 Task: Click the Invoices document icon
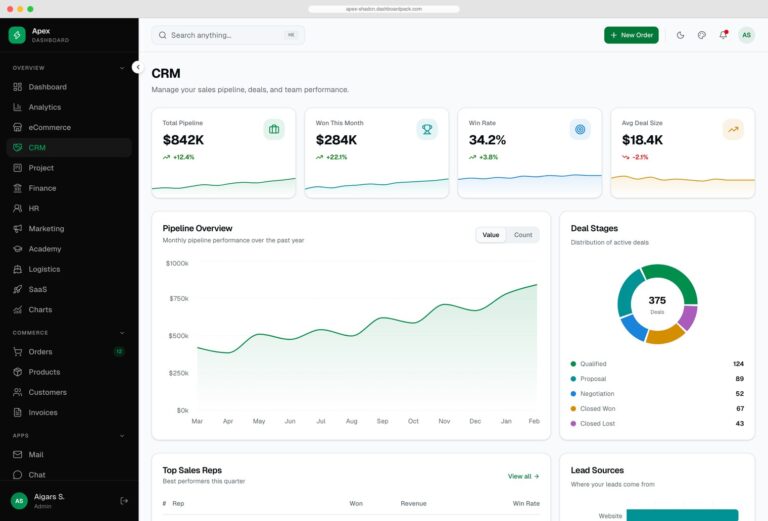[x=18, y=412]
